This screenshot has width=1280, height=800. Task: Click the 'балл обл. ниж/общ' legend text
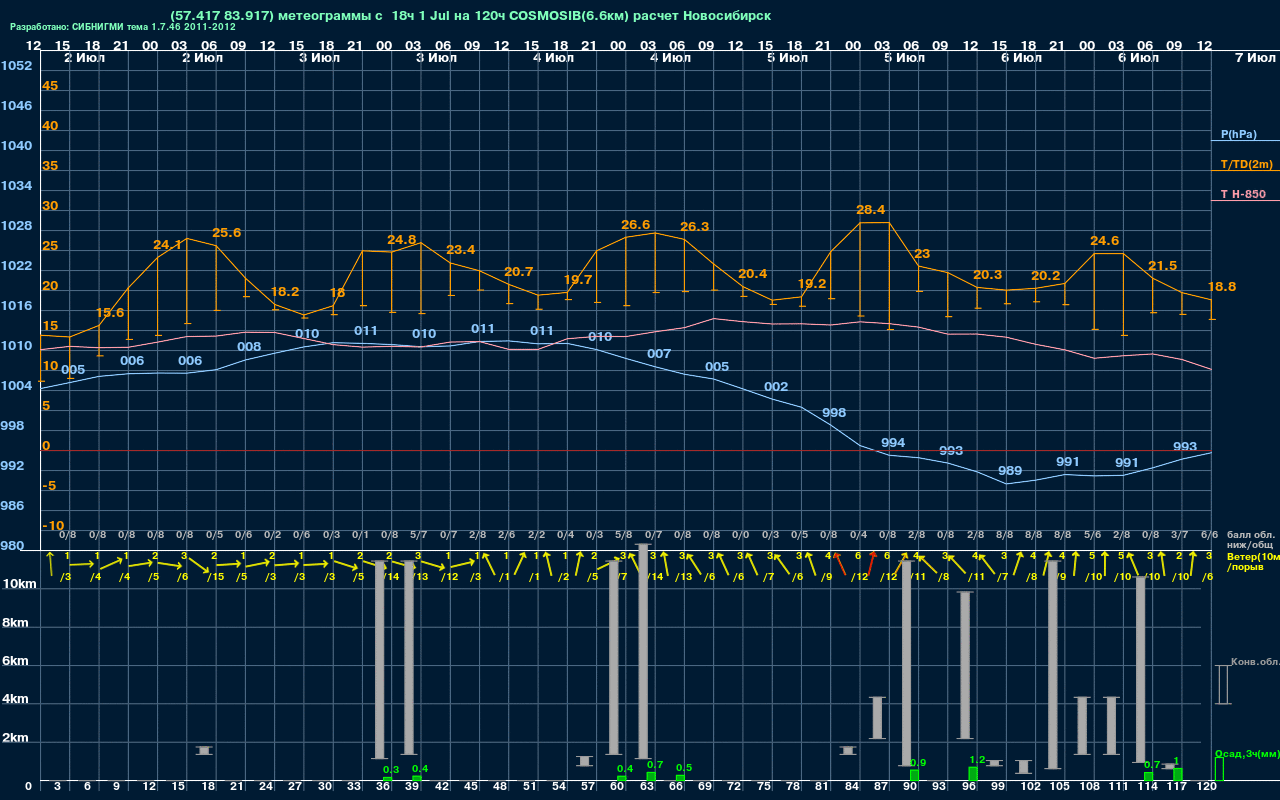coord(1250,540)
